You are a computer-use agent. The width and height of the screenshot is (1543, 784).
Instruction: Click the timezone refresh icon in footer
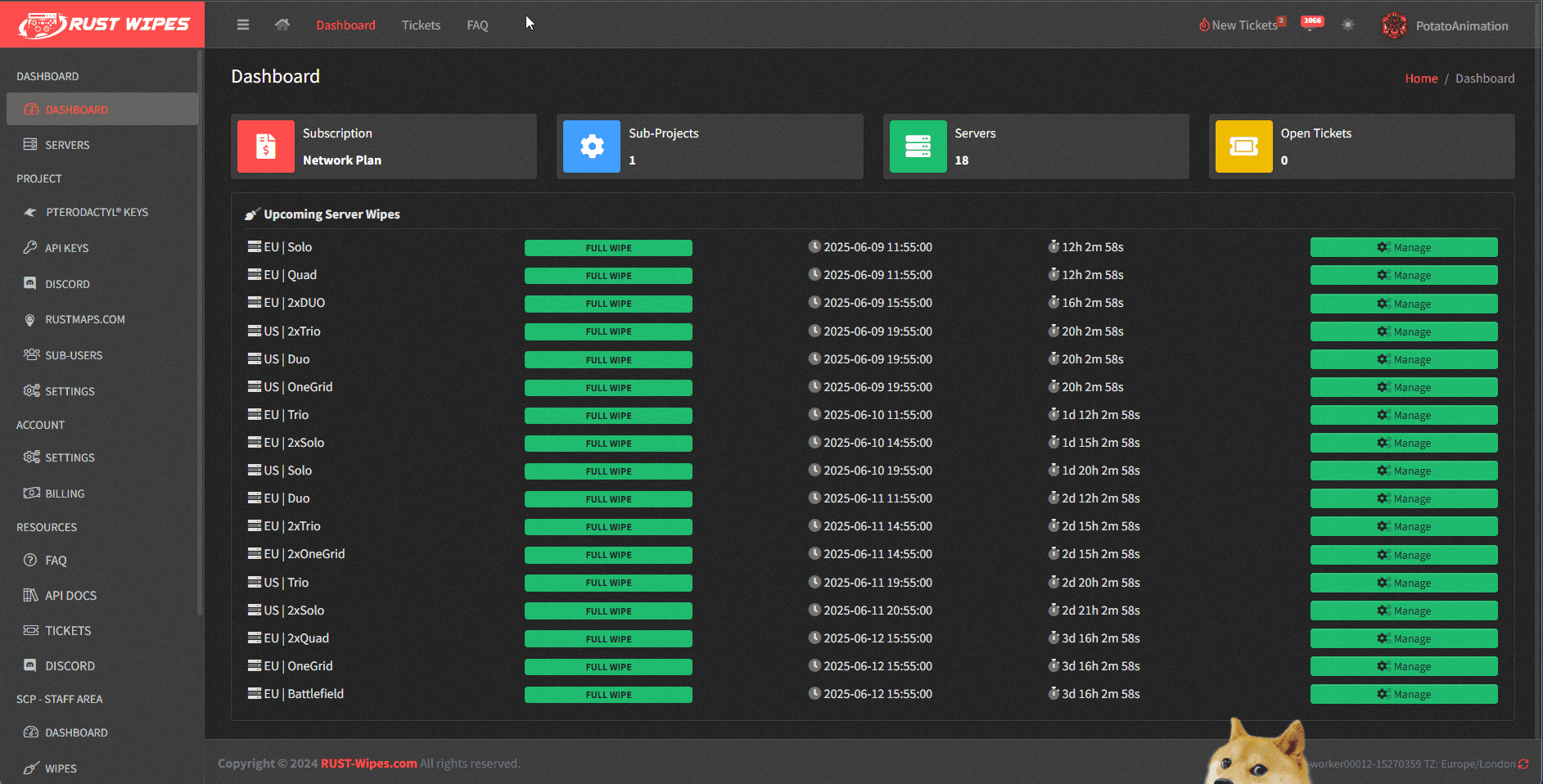[1523, 764]
